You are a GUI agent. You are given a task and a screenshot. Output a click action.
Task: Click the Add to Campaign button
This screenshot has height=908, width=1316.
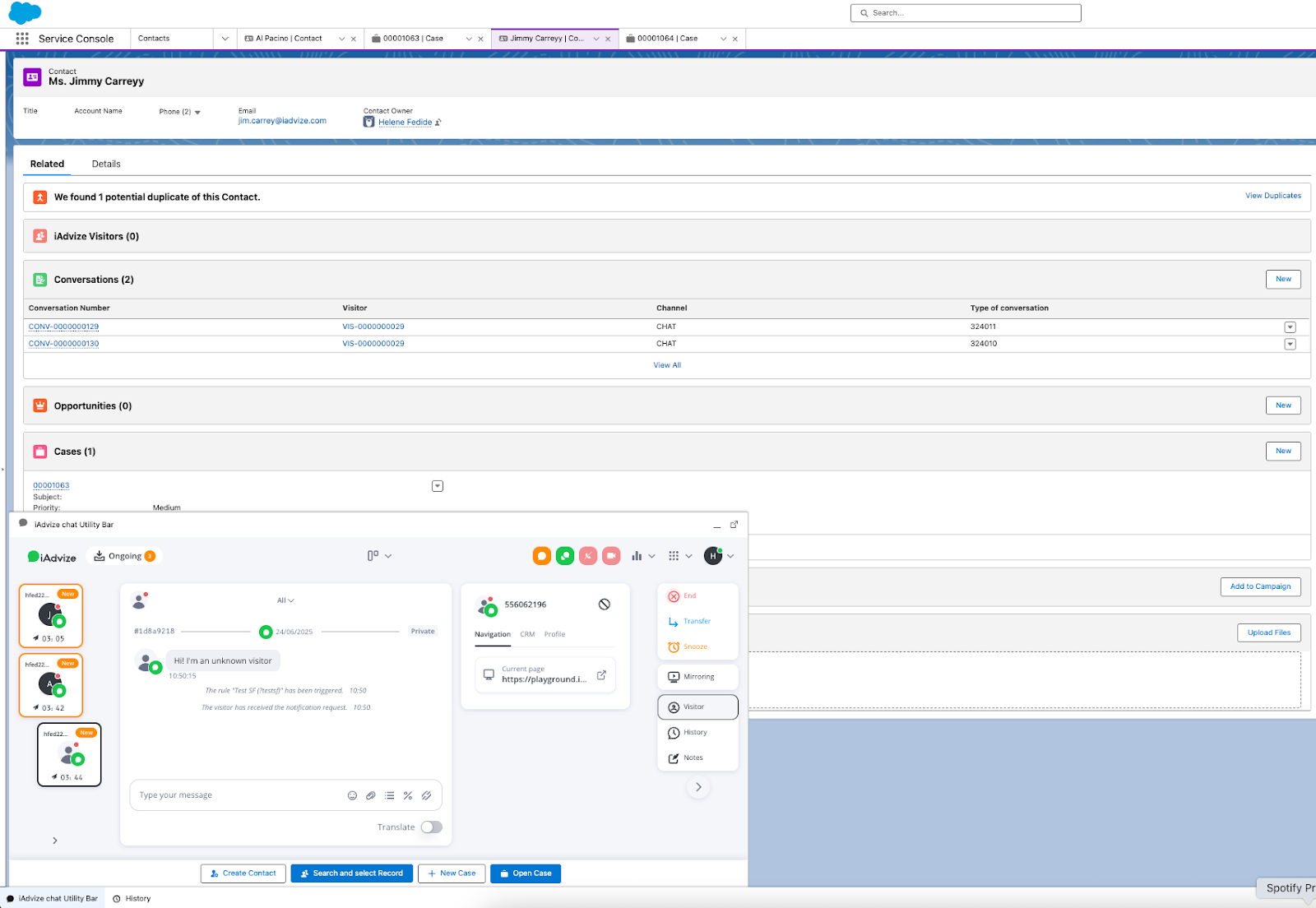1260,586
